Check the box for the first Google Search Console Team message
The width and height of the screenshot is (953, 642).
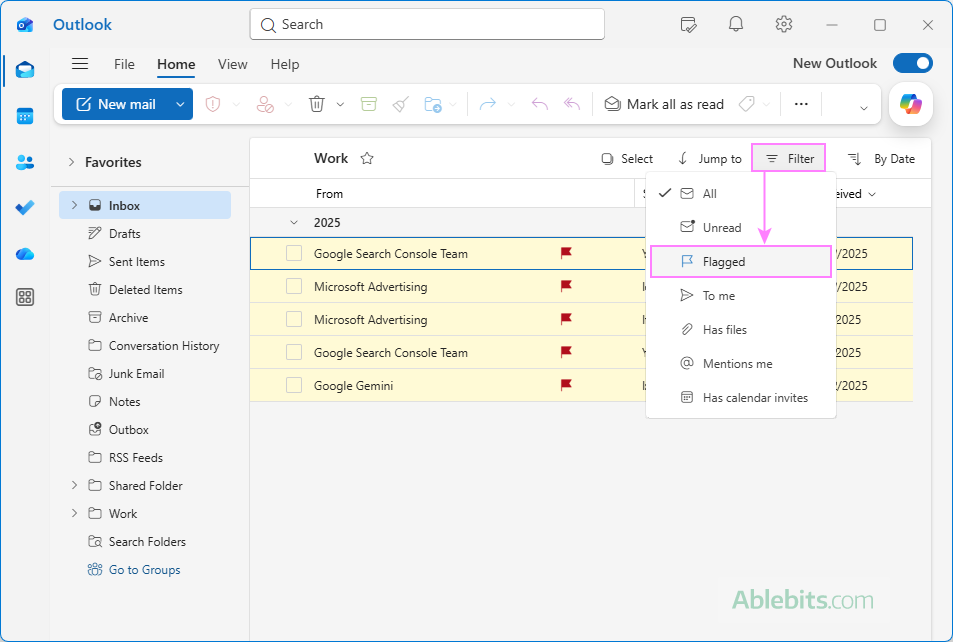tap(294, 254)
